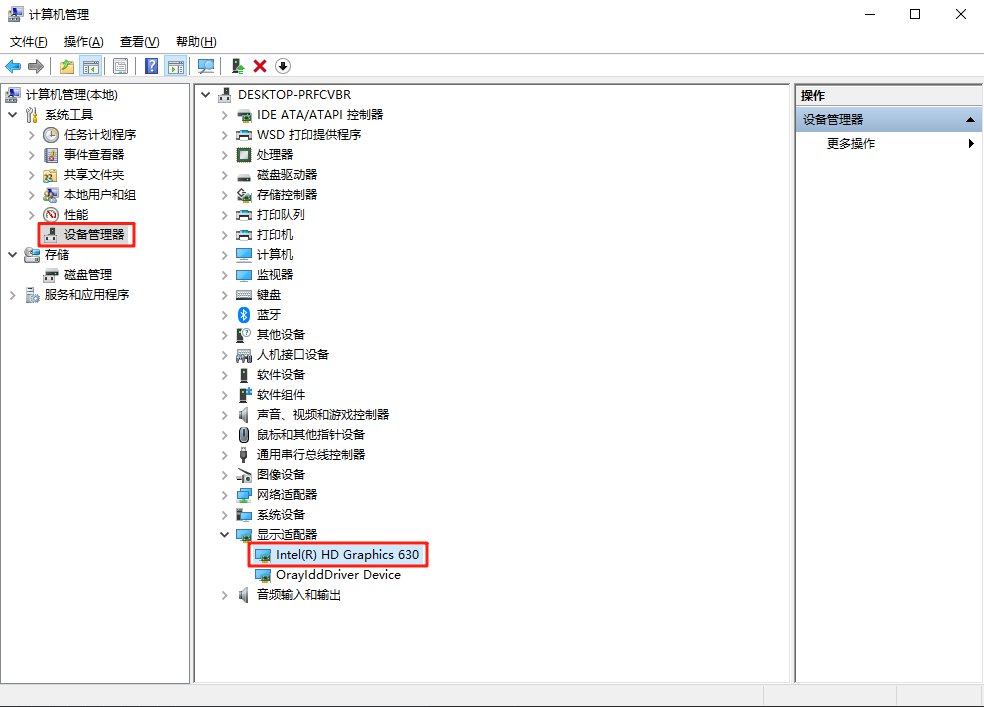984x707 pixels.
Task: Click the monitor icon beside 监视器
Action: click(x=243, y=275)
